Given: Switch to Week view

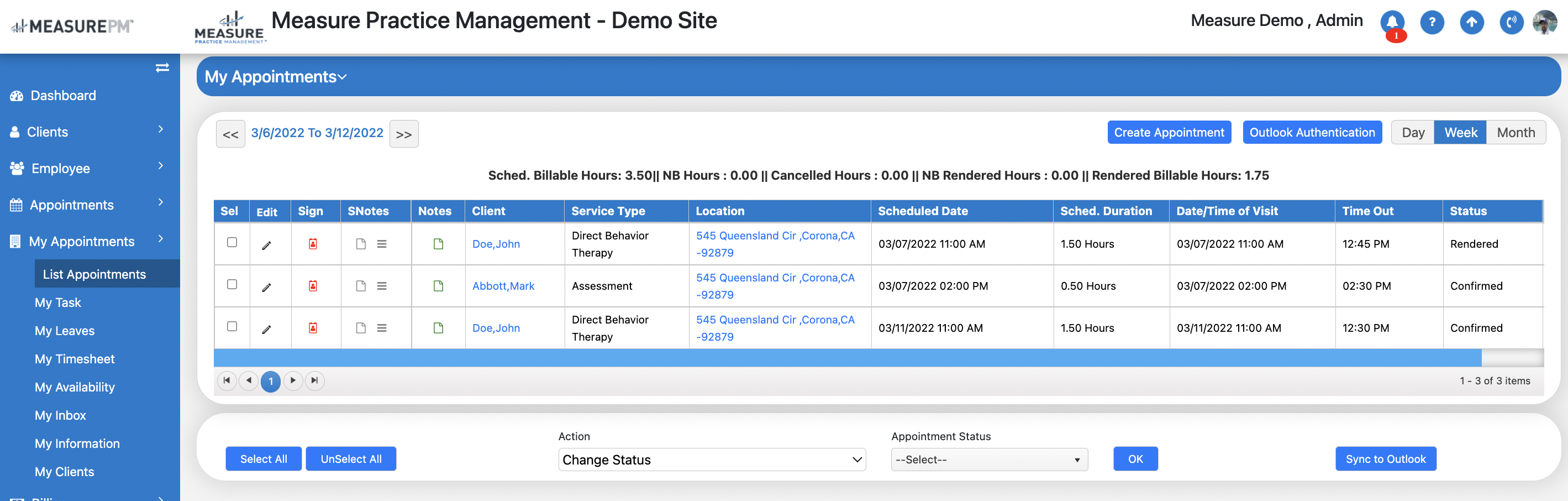Looking at the screenshot, I should coord(1460,132).
